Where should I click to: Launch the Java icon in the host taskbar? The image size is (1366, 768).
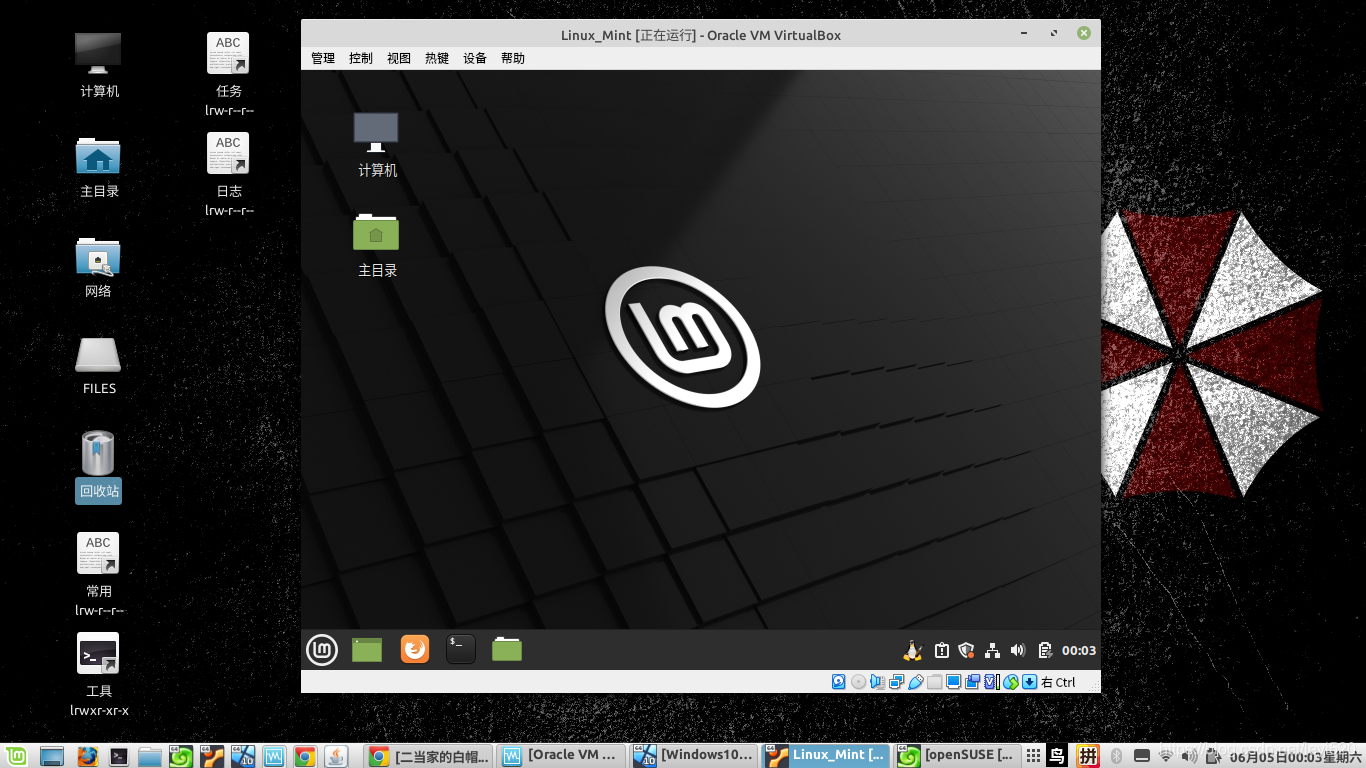336,756
